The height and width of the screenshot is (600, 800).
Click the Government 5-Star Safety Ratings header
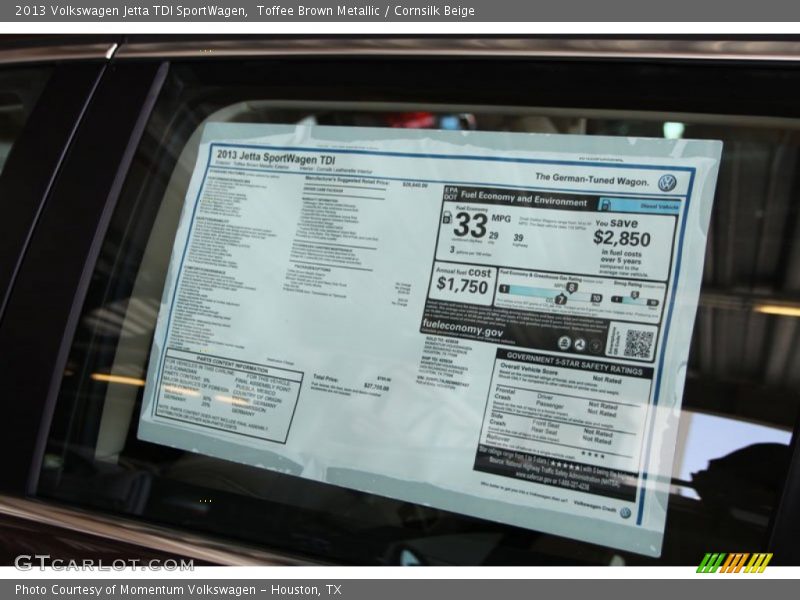573,357
